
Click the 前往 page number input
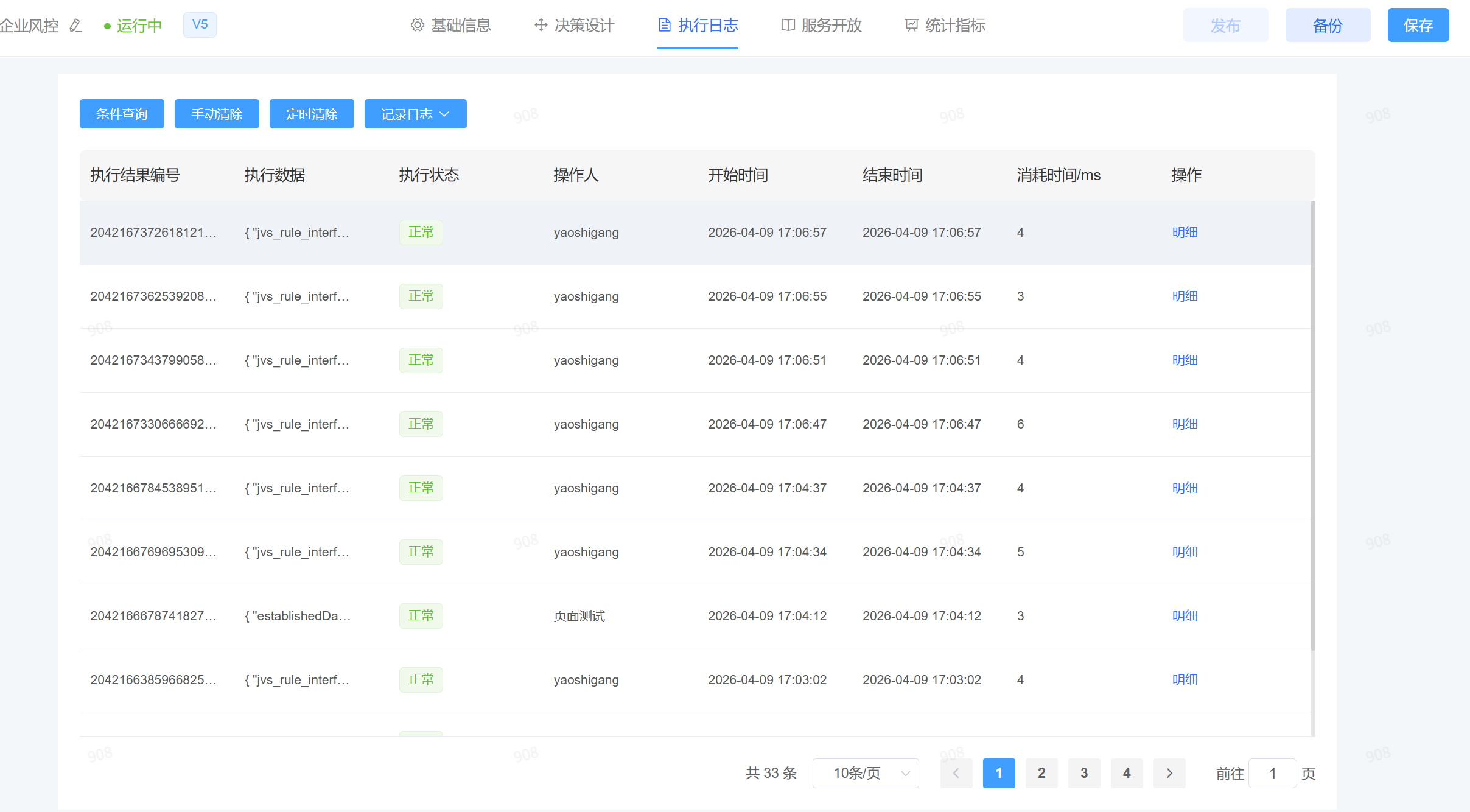coord(1272,773)
